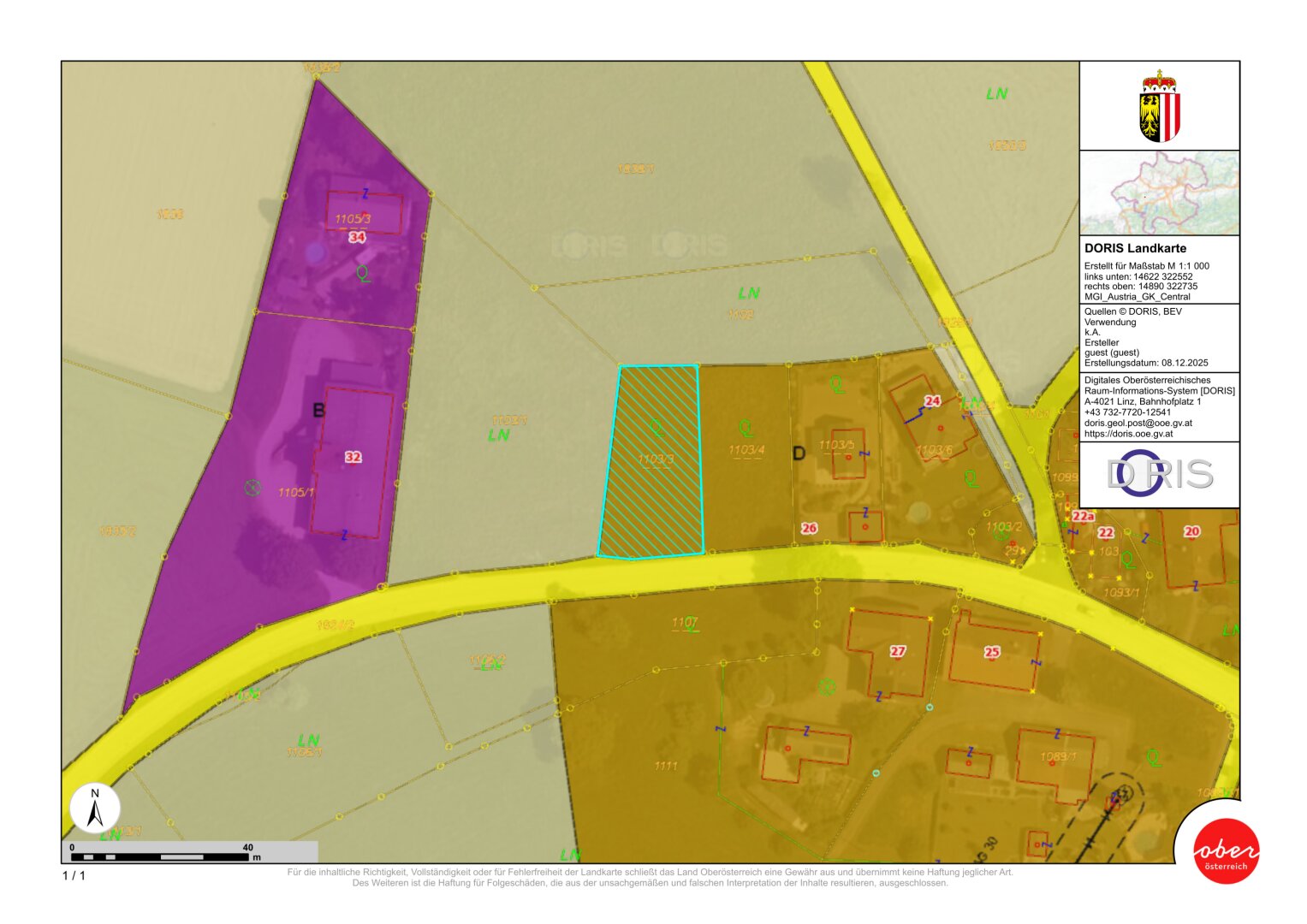
Task: Click the red Oberösterreich circle logo
Action: point(1226,851)
